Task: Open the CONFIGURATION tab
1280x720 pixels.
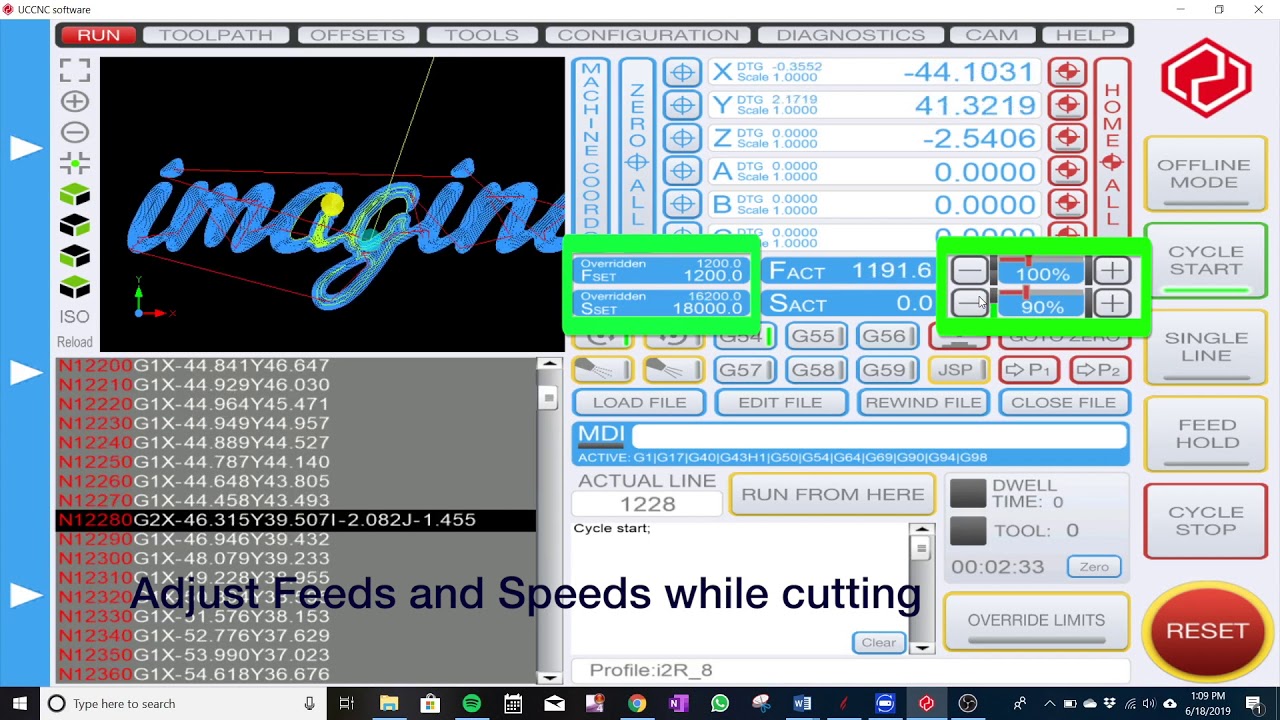Action: pyautogui.click(x=648, y=35)
